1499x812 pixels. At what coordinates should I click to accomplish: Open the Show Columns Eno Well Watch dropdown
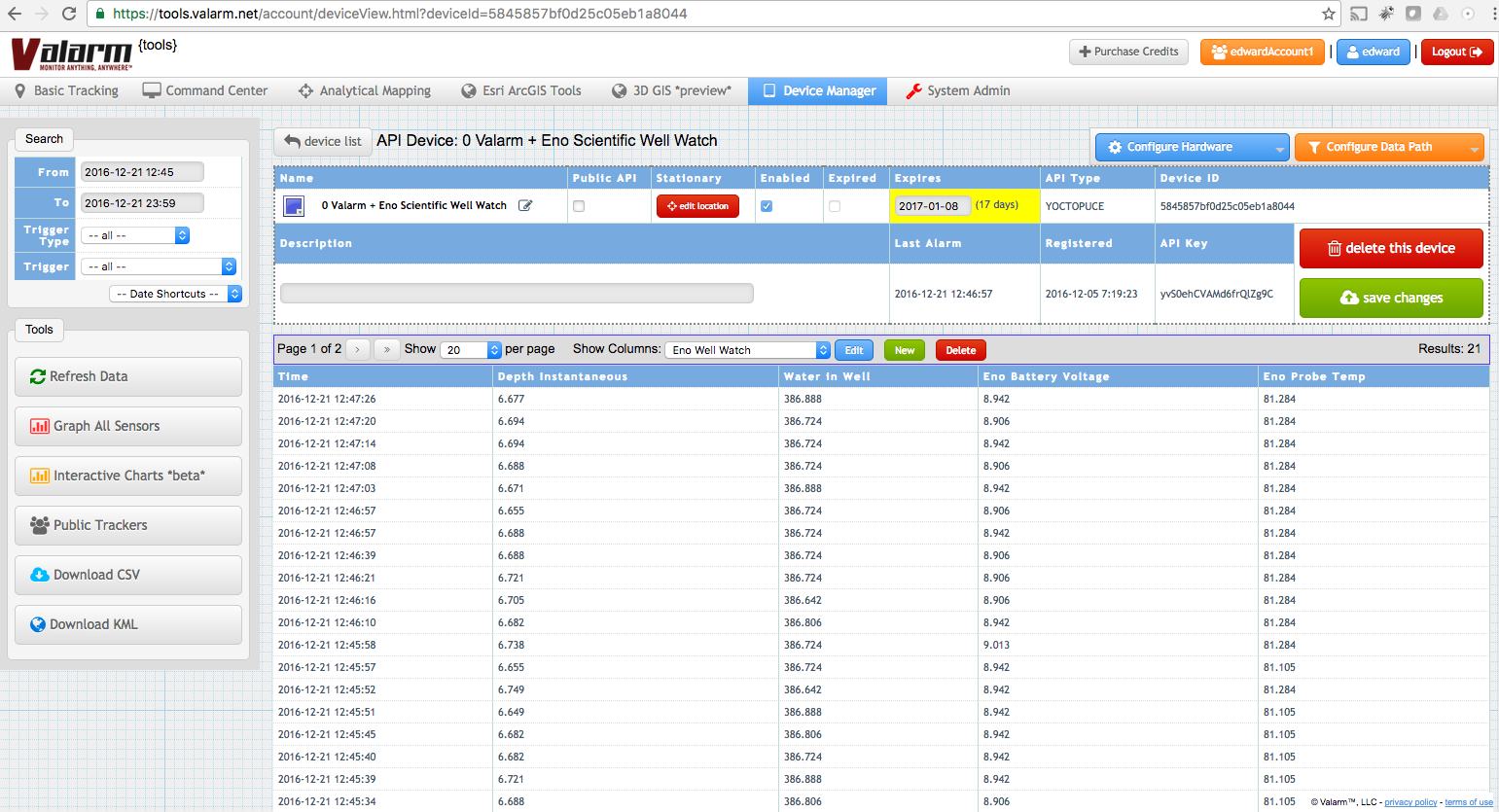(747, 350)
